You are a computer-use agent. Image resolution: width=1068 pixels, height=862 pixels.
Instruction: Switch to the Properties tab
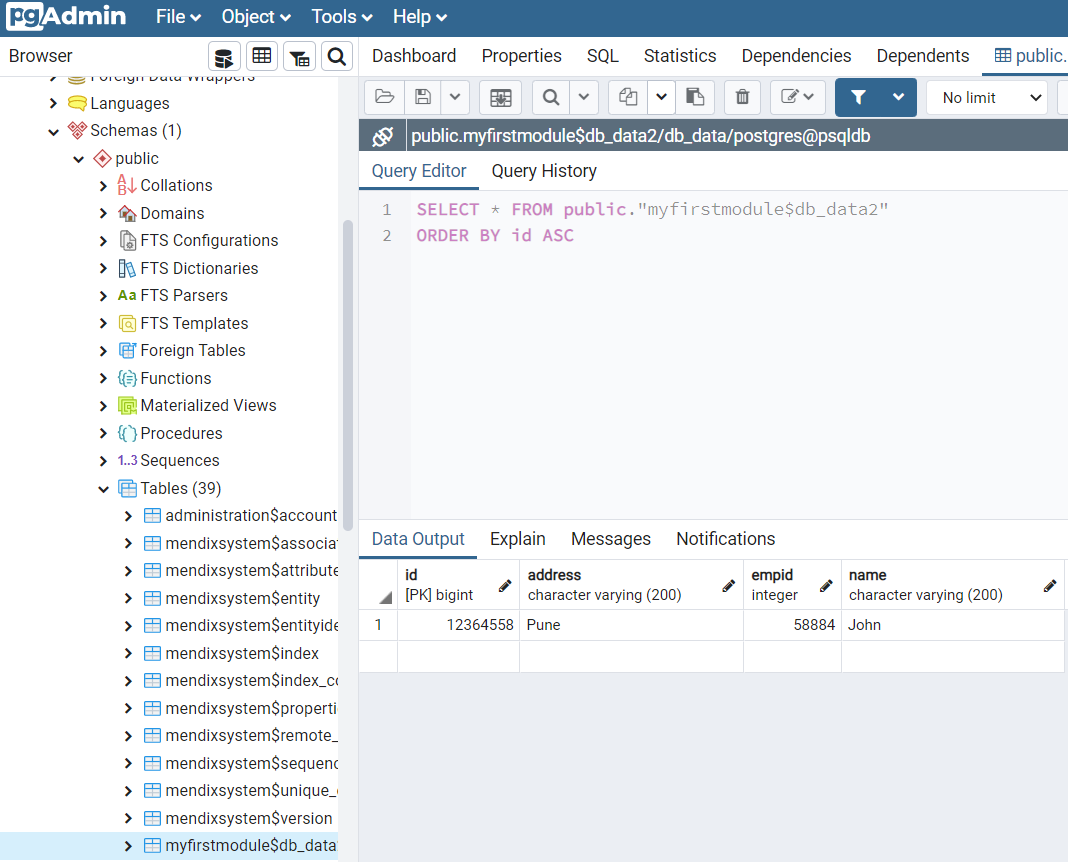coord(522,56)
